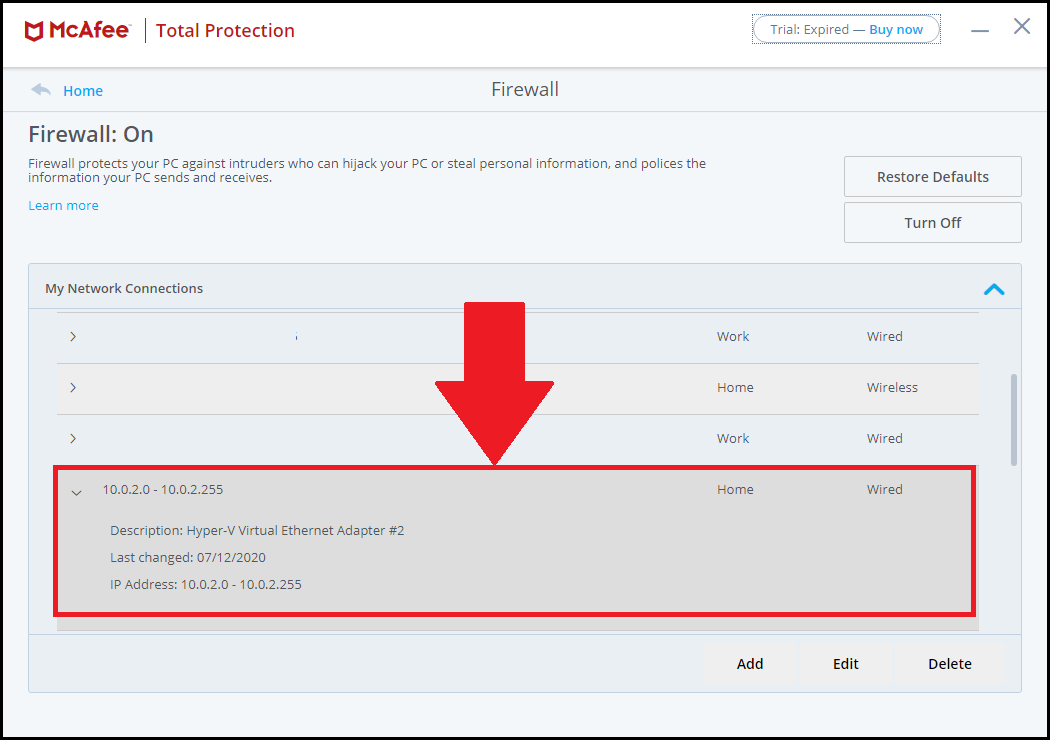Expand the topmost Work wired connection
The height and width of the screenshot is (740, 1050).
[x=73, y=337]
